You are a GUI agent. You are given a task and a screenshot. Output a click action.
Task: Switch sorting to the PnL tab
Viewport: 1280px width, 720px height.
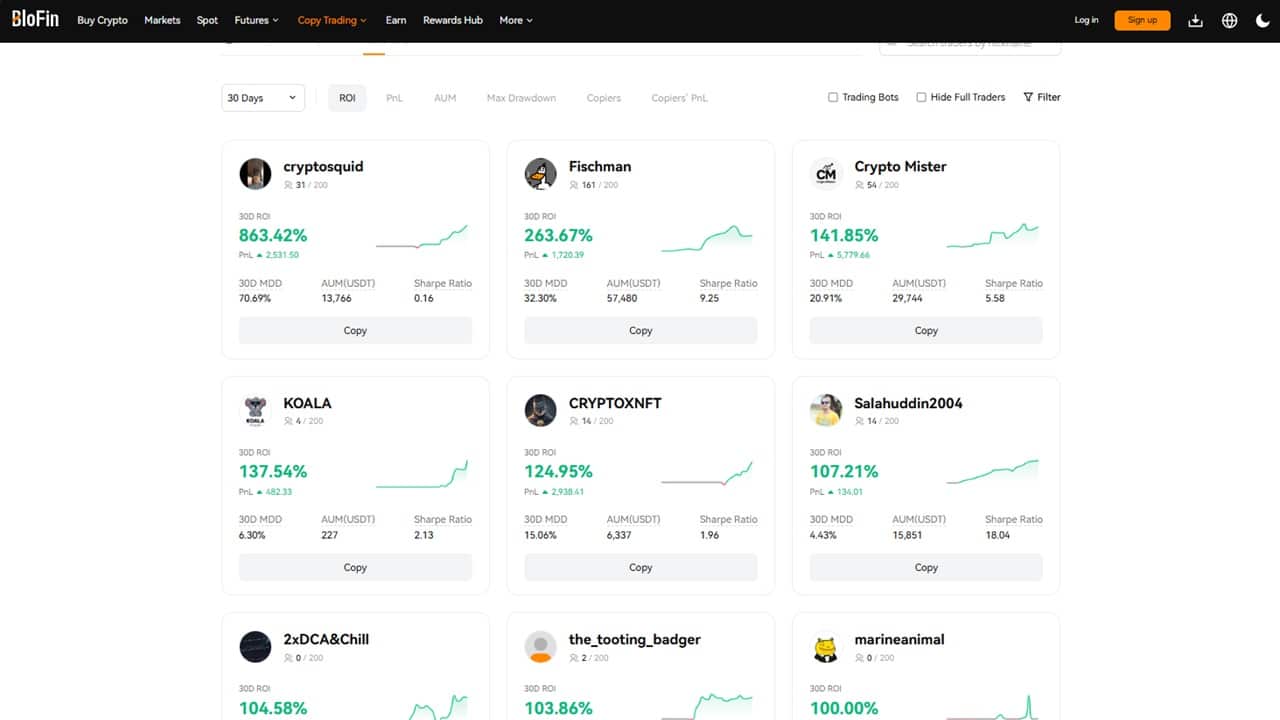394,97
